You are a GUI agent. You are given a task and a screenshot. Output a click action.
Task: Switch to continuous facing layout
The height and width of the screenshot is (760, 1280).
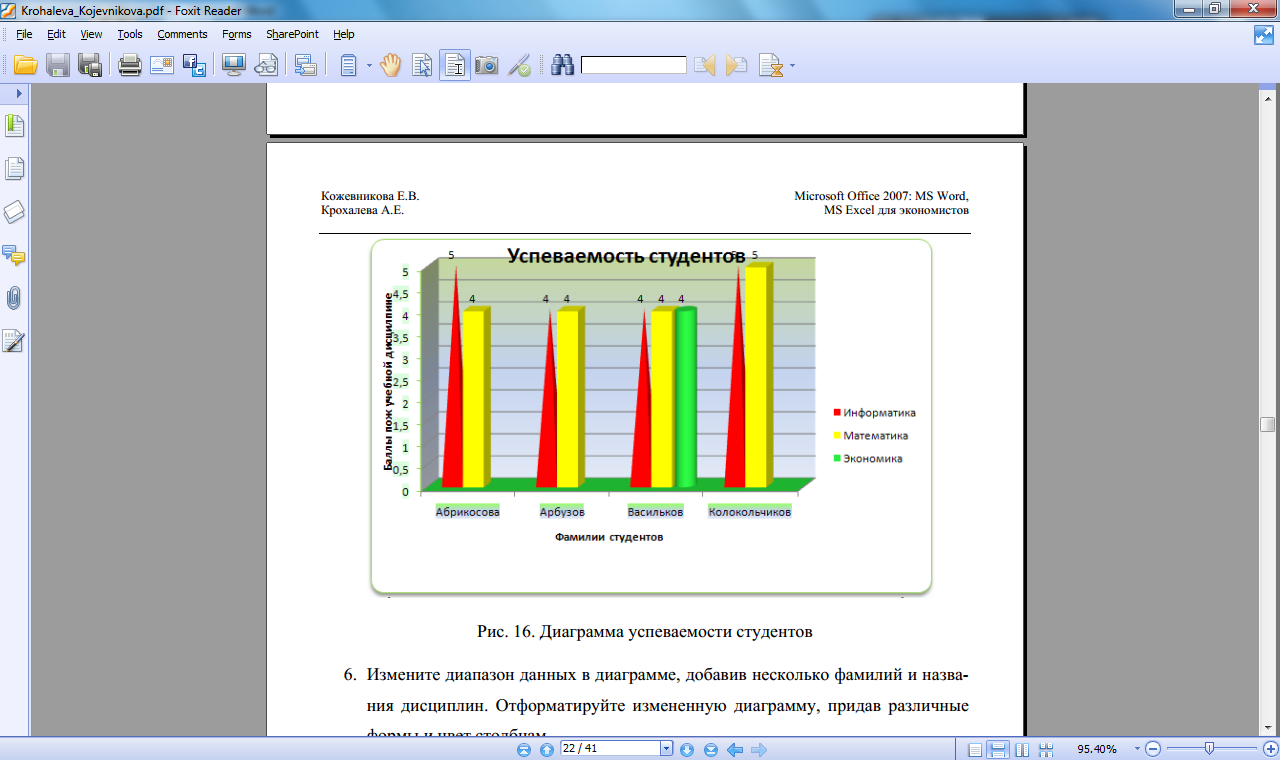point(1046,749)
